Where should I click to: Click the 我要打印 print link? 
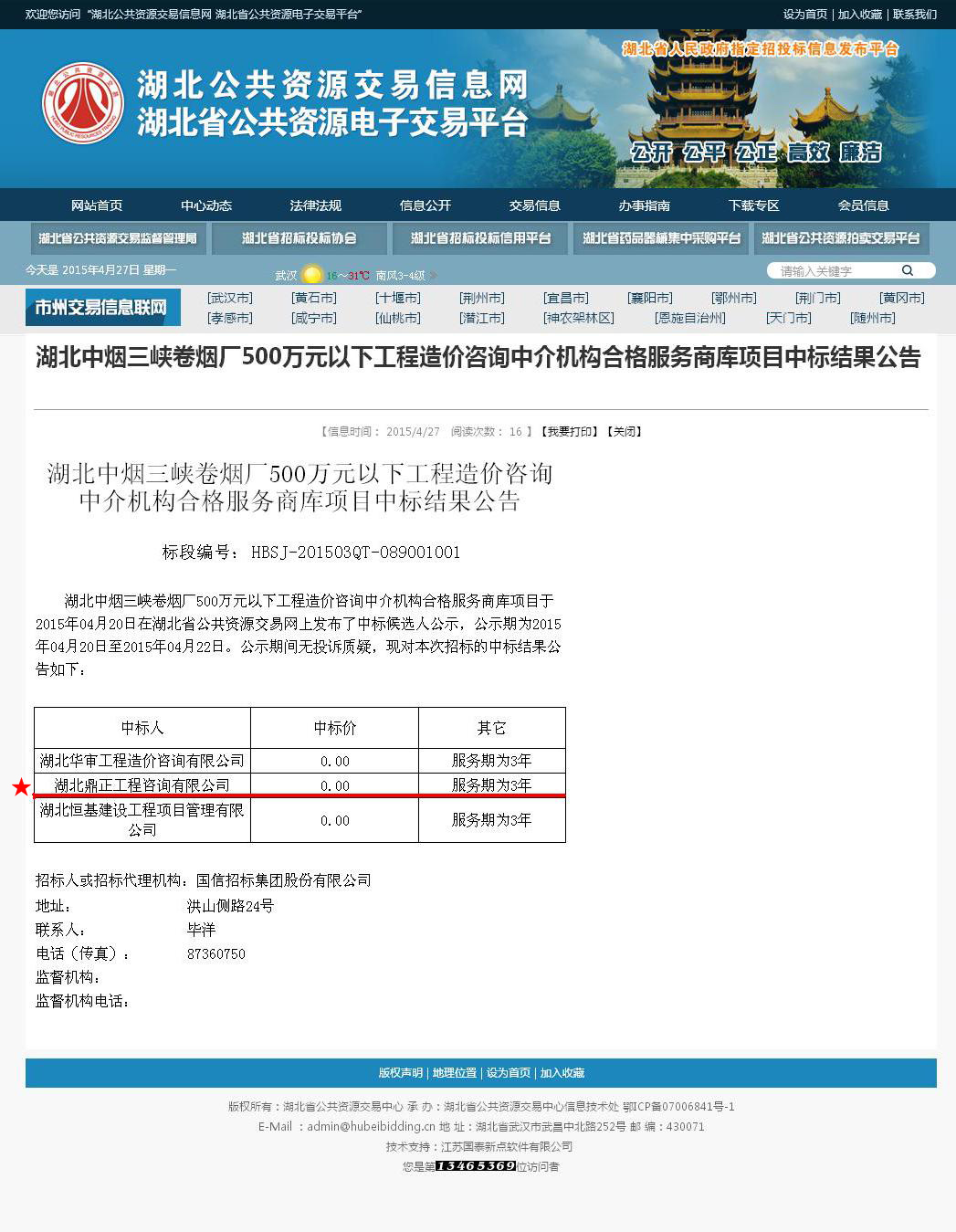tap(570, 431)
